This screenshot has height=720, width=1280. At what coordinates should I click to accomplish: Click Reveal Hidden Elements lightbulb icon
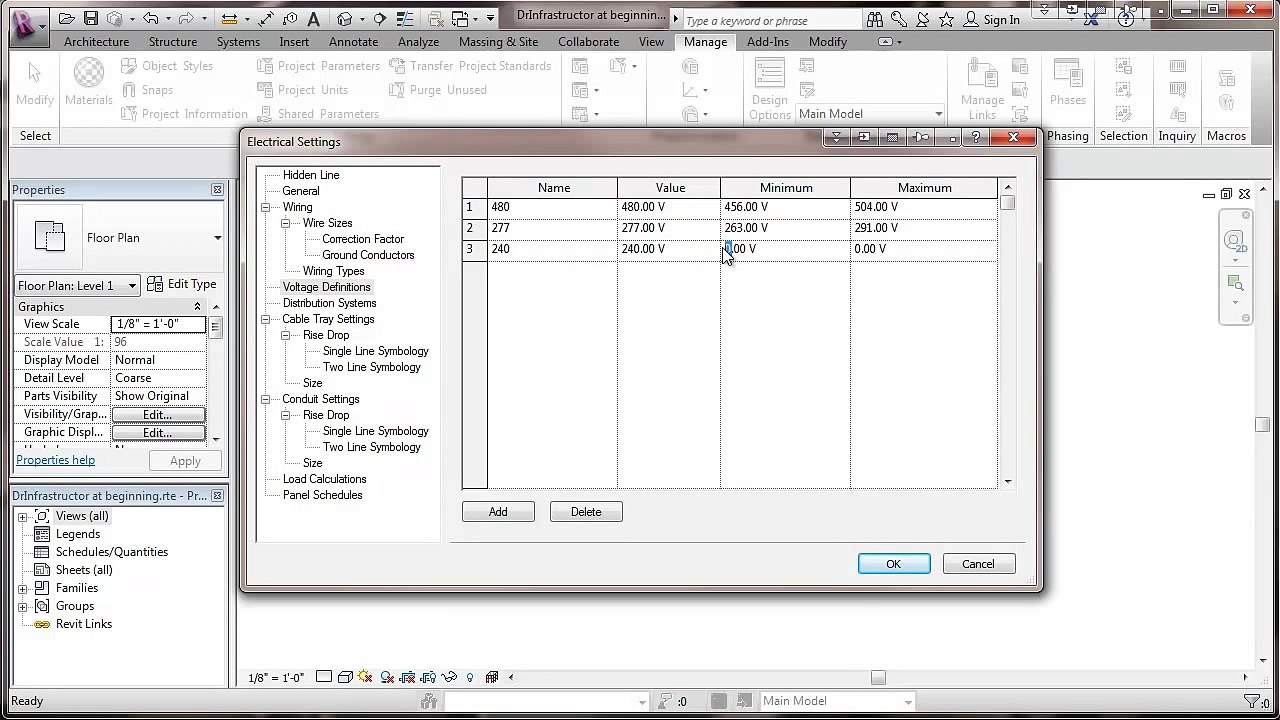(x=471, y=677)
